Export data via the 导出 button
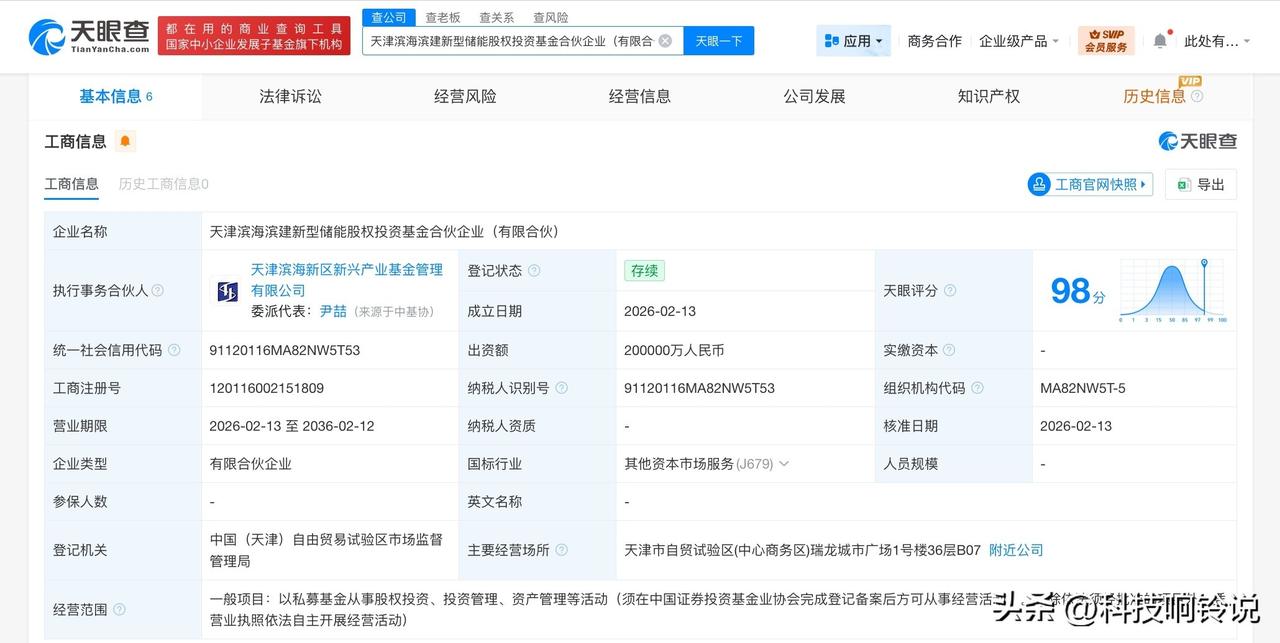 [1200, 184]
